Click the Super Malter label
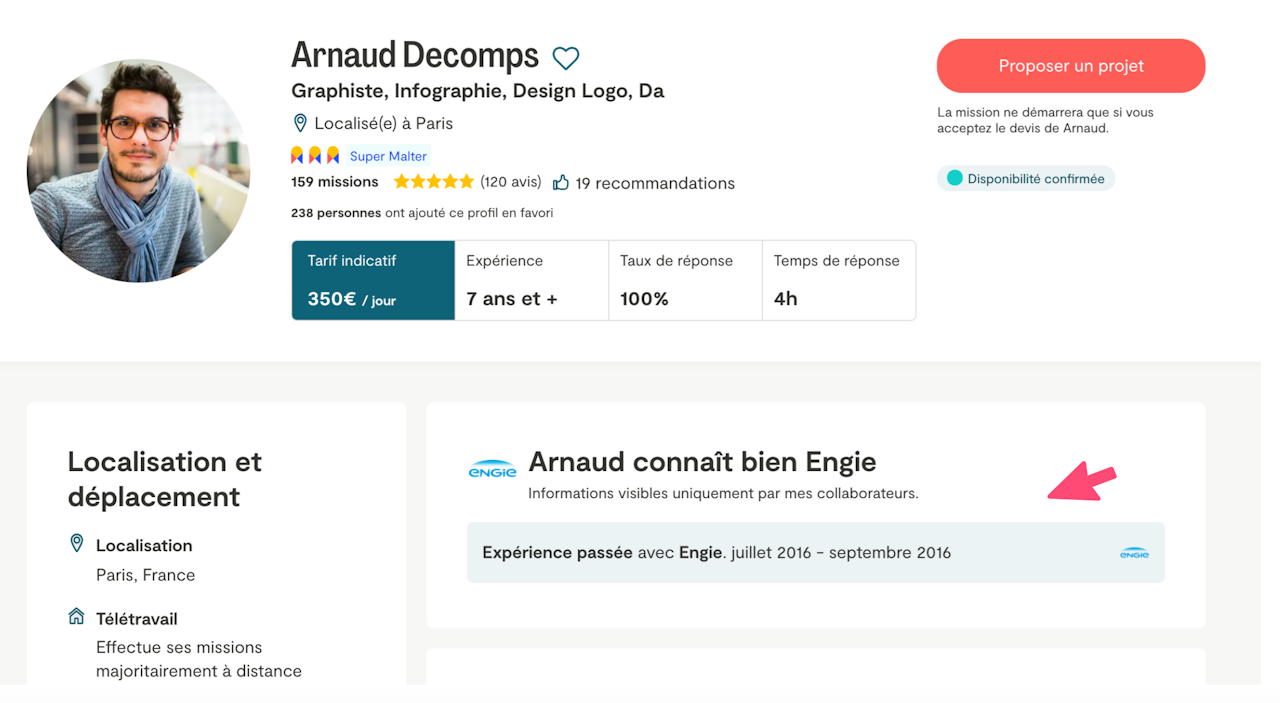The height and width of the screenshot is (703, 1280). 388,156
